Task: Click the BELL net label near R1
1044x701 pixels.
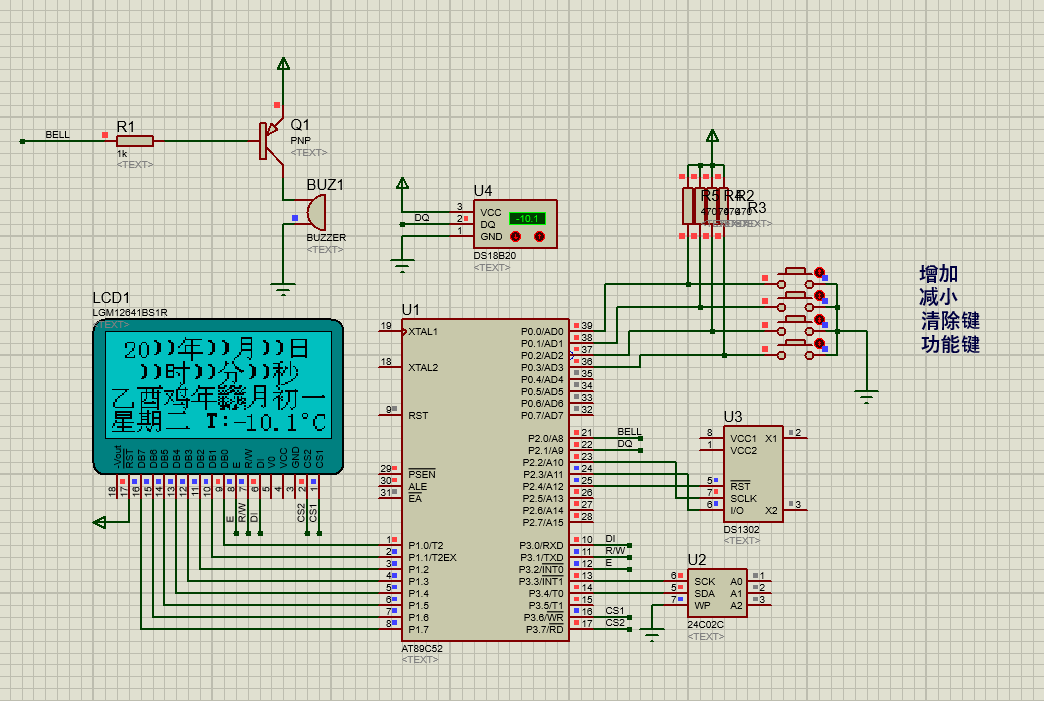Action: pos(57,134)
